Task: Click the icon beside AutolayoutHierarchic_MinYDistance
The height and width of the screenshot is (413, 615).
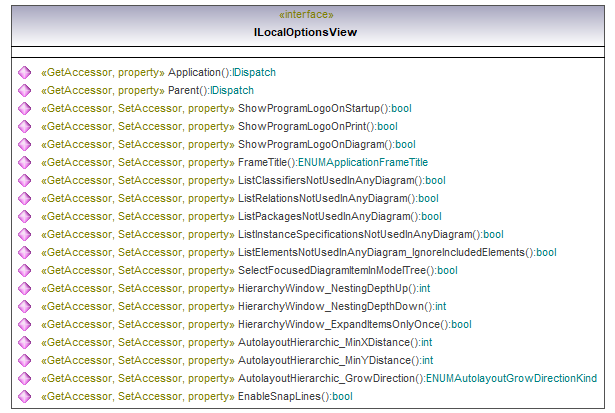Action: coord(24,361)
